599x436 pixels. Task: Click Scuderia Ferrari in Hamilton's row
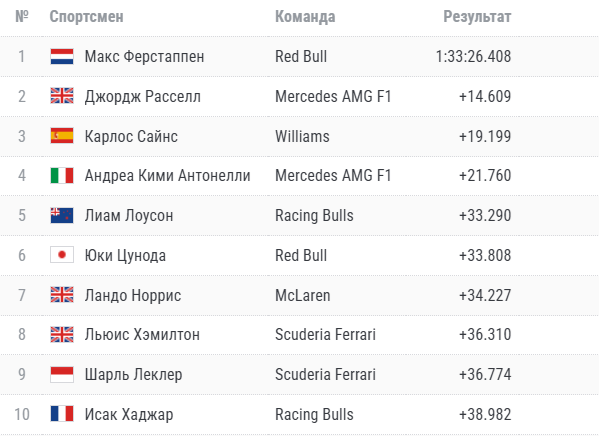click(x=325, y=335)
